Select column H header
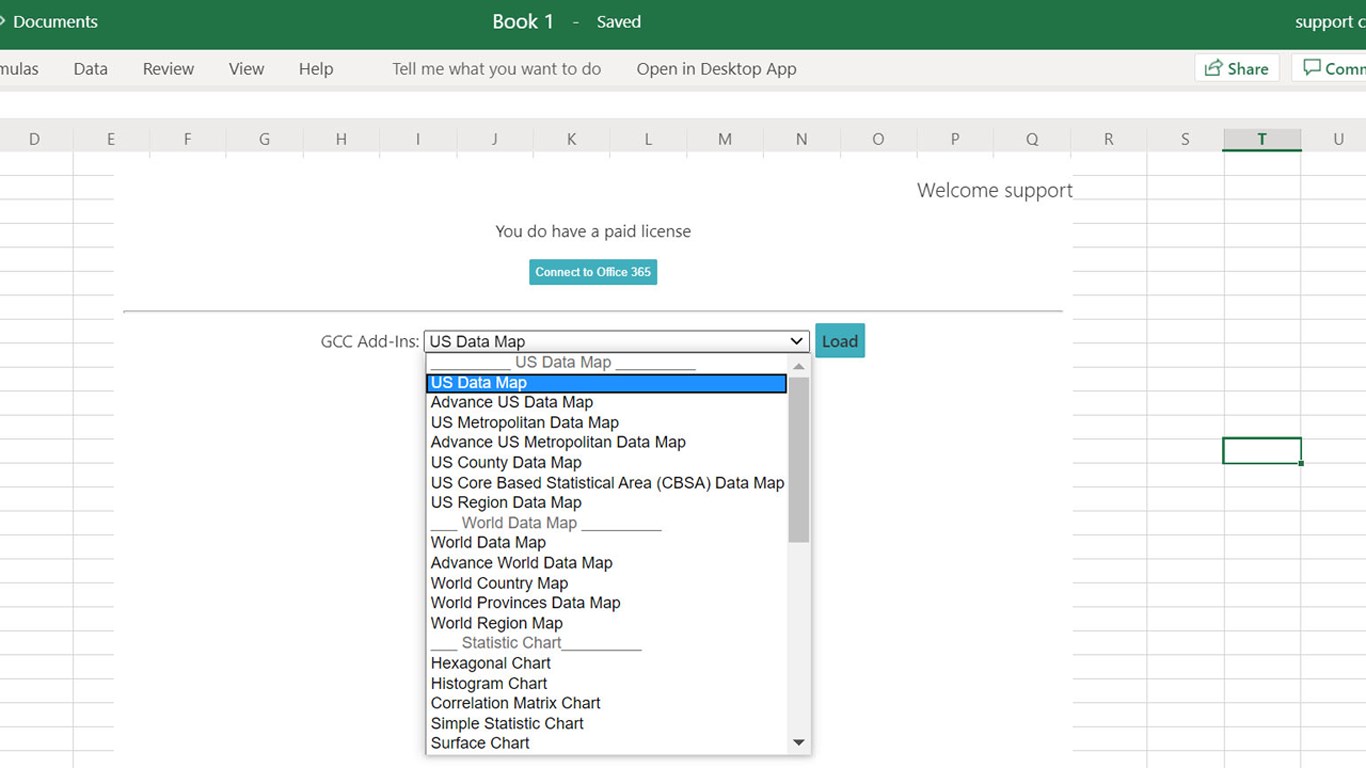Viewport: 1366px width, 768px height. [x=341, y=139]
